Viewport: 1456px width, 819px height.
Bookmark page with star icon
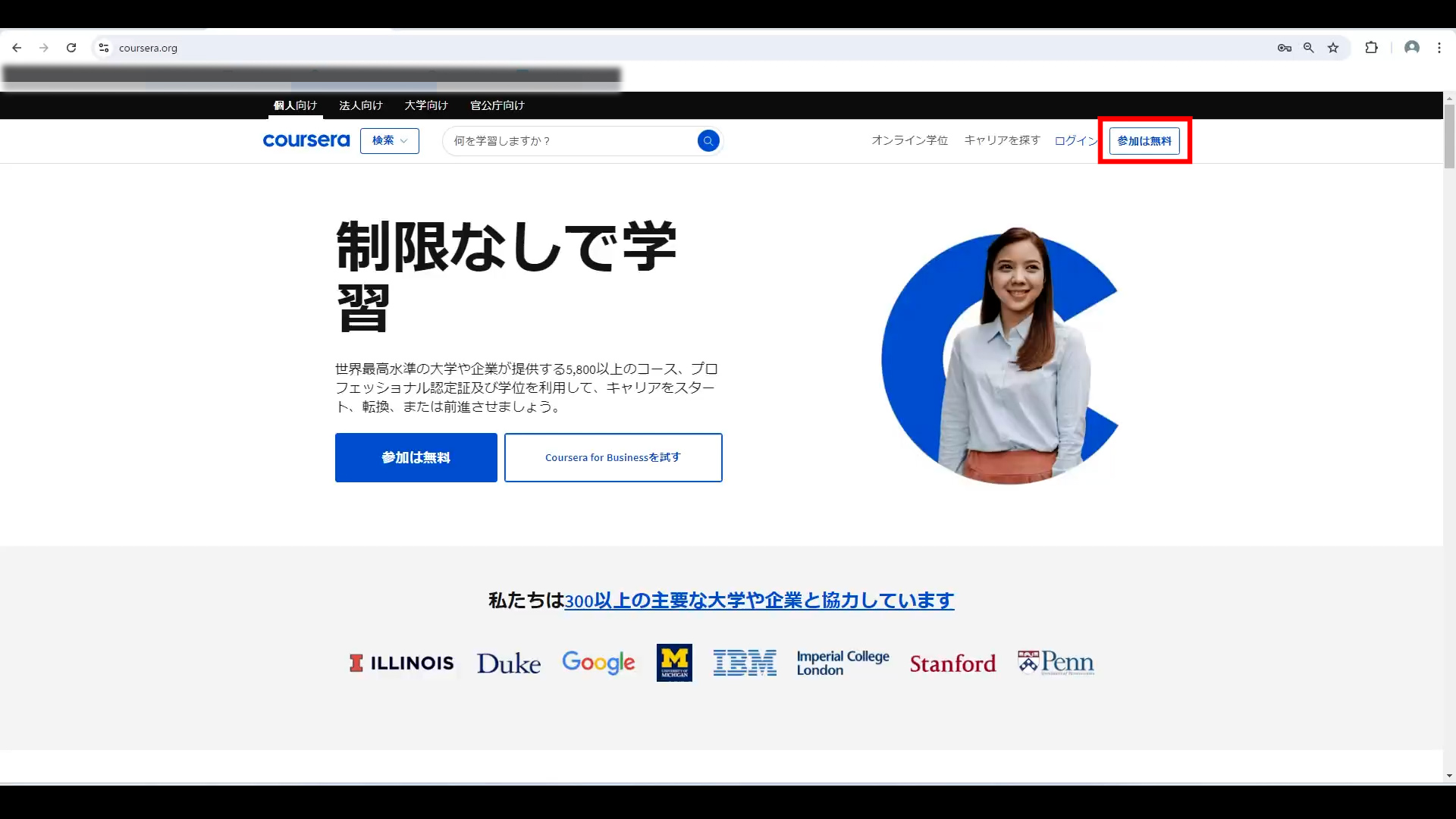tap(1333, 48)
